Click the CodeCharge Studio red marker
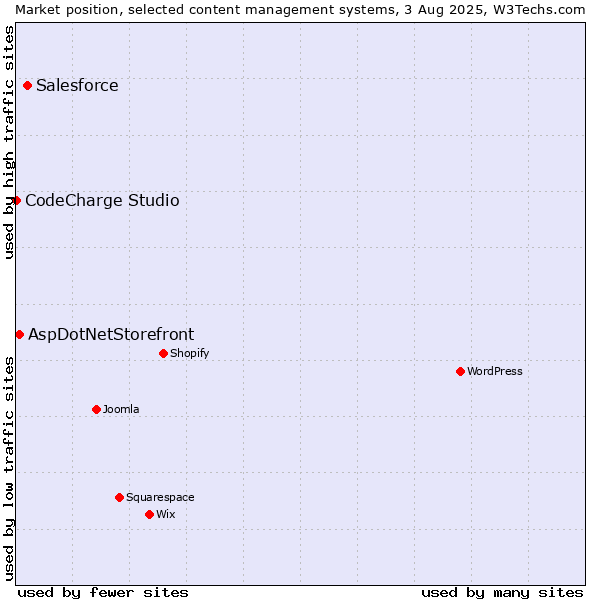The width and height of the screenshot is (600, 600). point(16,201)
